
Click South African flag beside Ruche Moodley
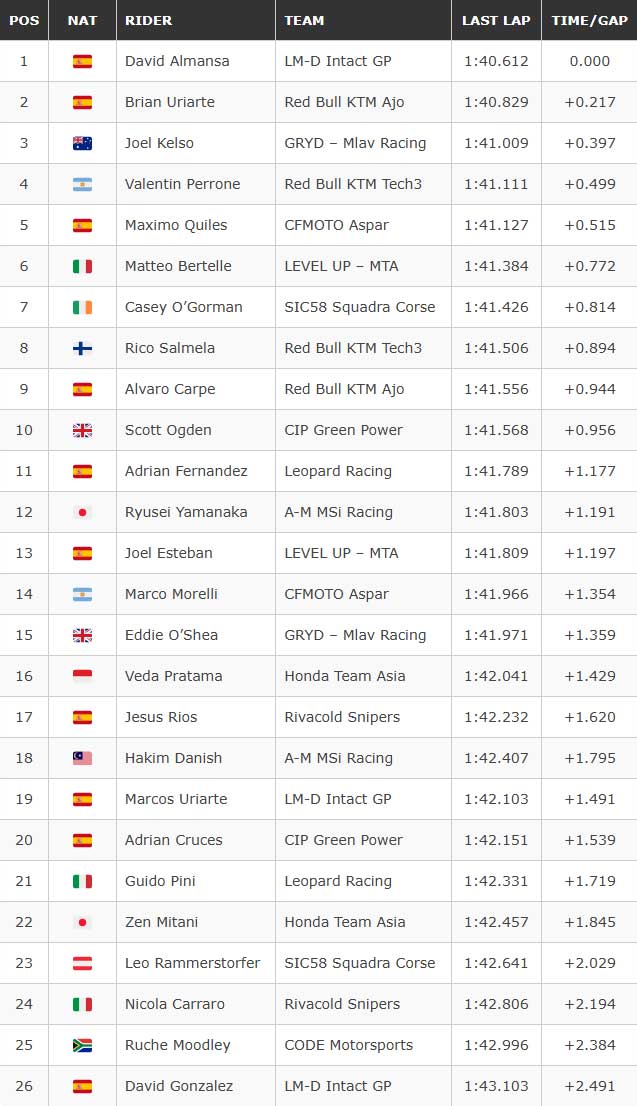[x=82, y=1045]
